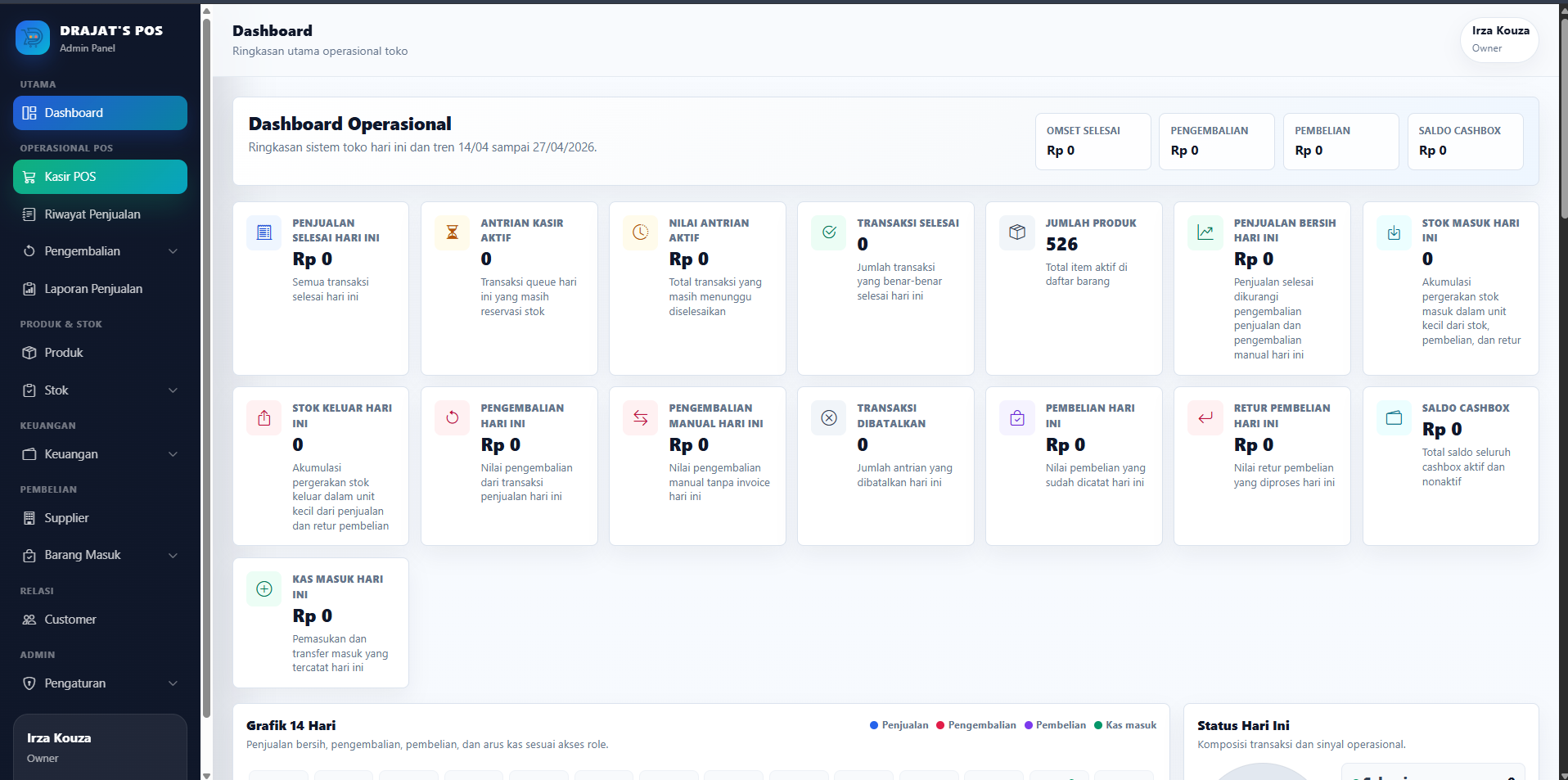The width and height of the screenshot is (1568, 780).
Task: Click the Retur Pembelian return arrow icon
Action: [x=1205, y=418]
